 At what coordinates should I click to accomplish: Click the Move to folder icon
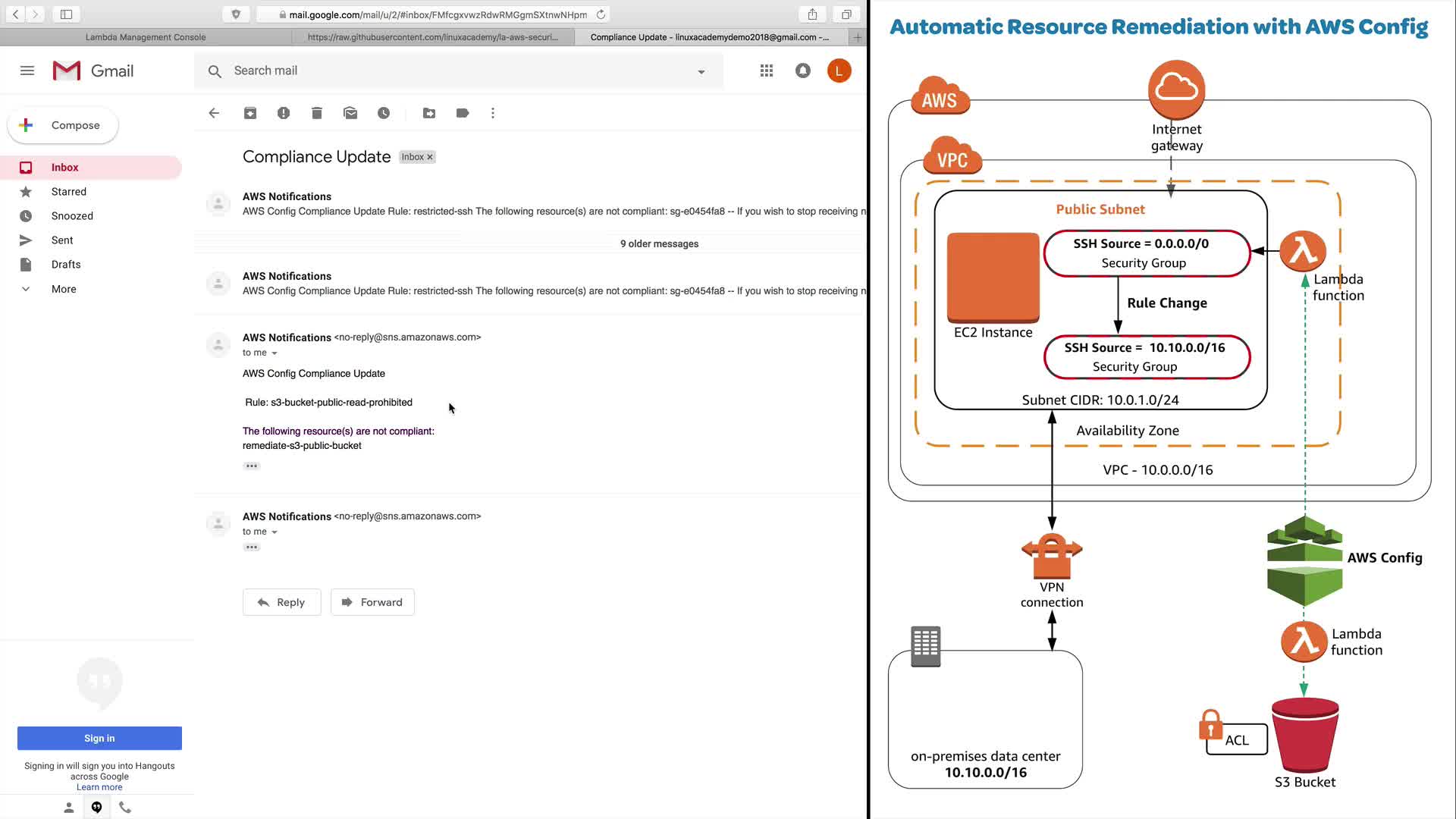[x=429, y=113]
